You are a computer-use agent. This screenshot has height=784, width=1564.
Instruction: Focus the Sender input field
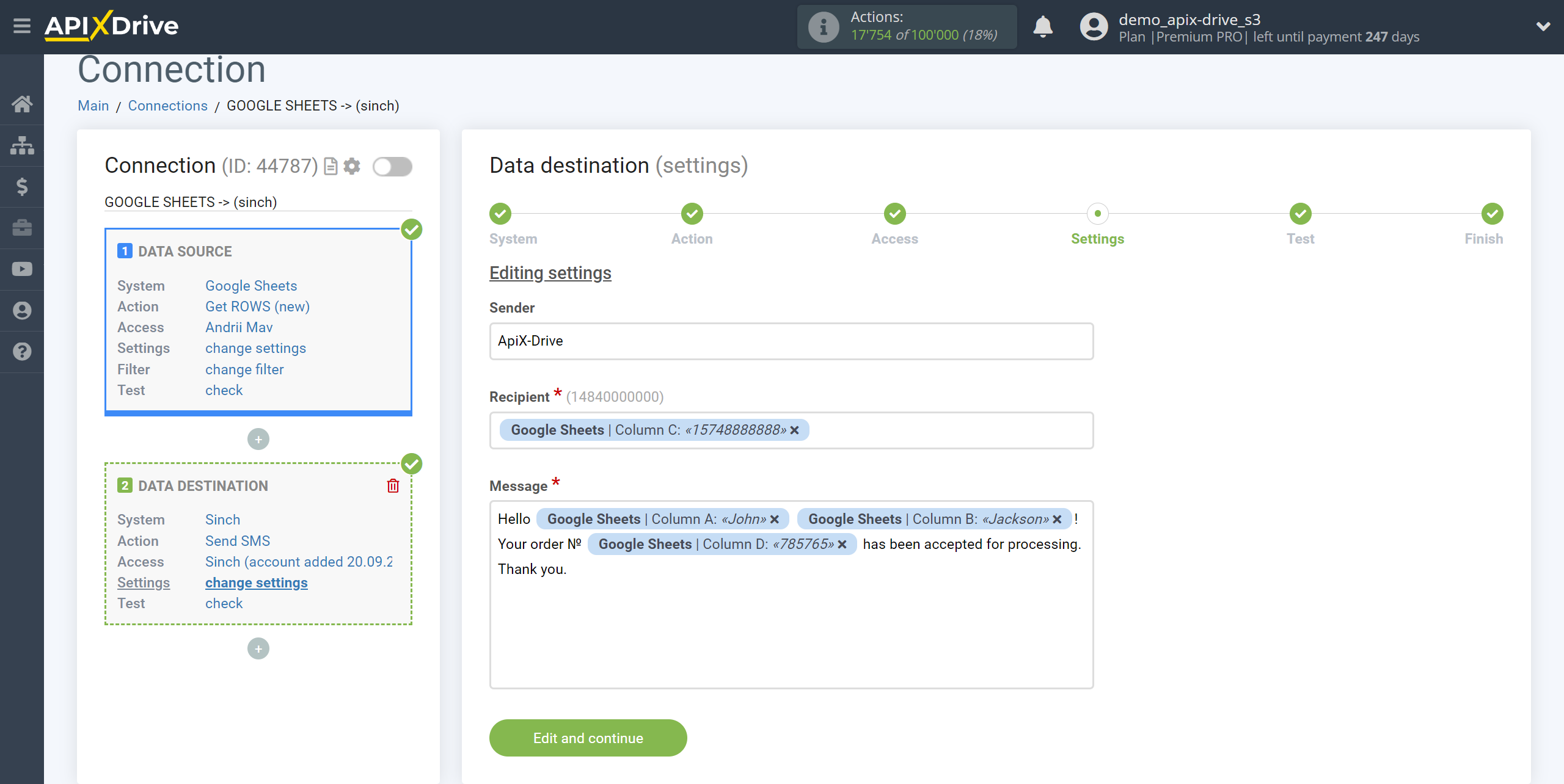[791, 341]
